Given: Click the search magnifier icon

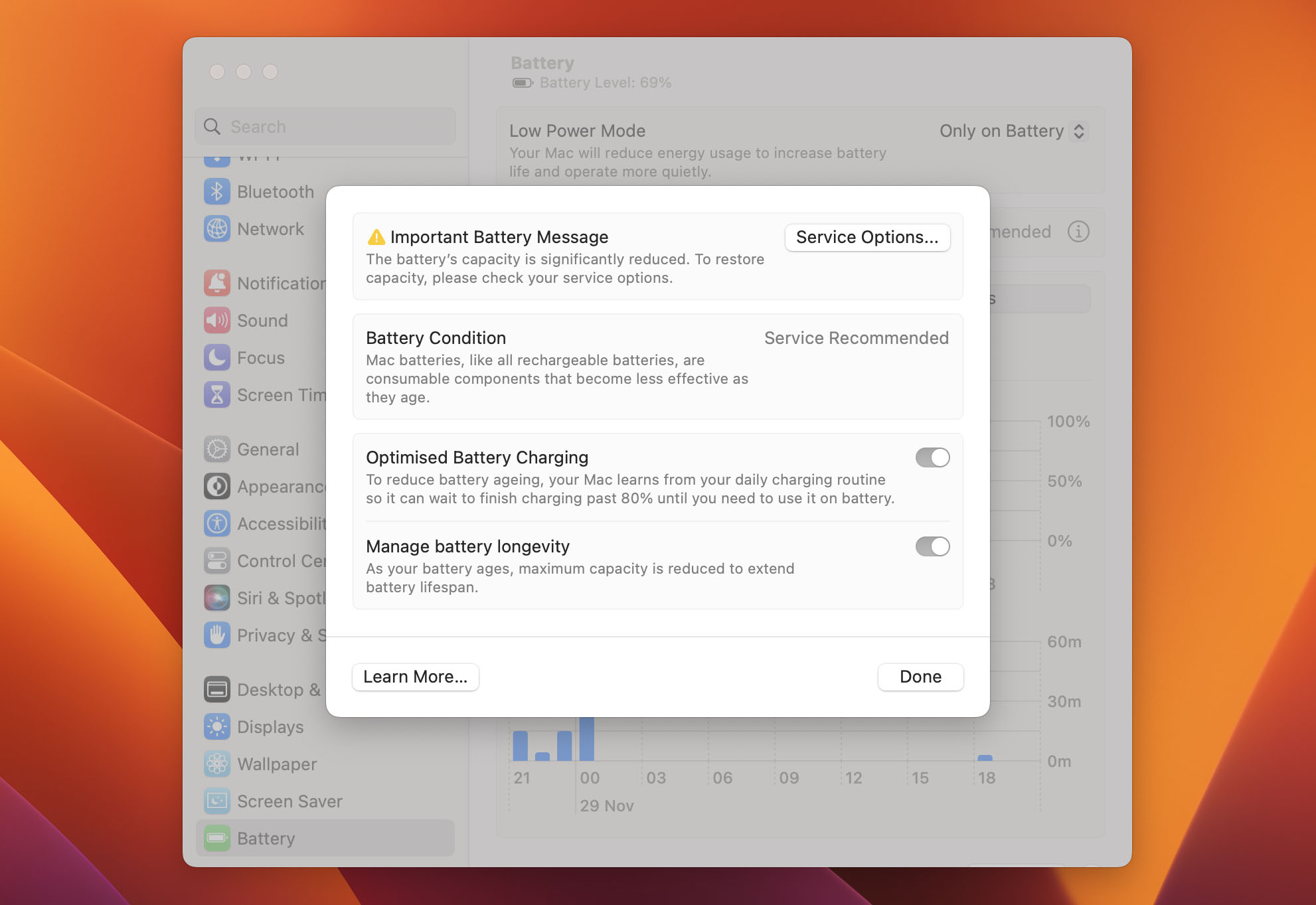Looking at the screenshot, I should coord(212,127).
